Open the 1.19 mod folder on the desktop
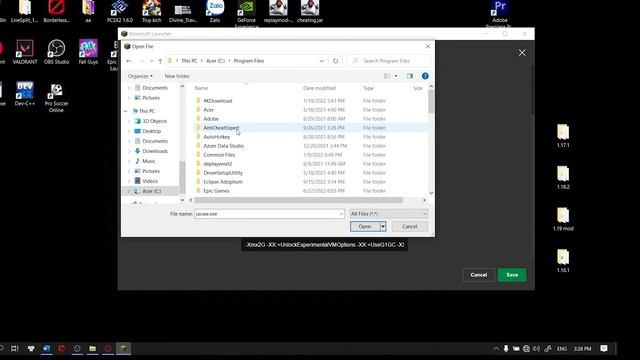 point(563,219)
